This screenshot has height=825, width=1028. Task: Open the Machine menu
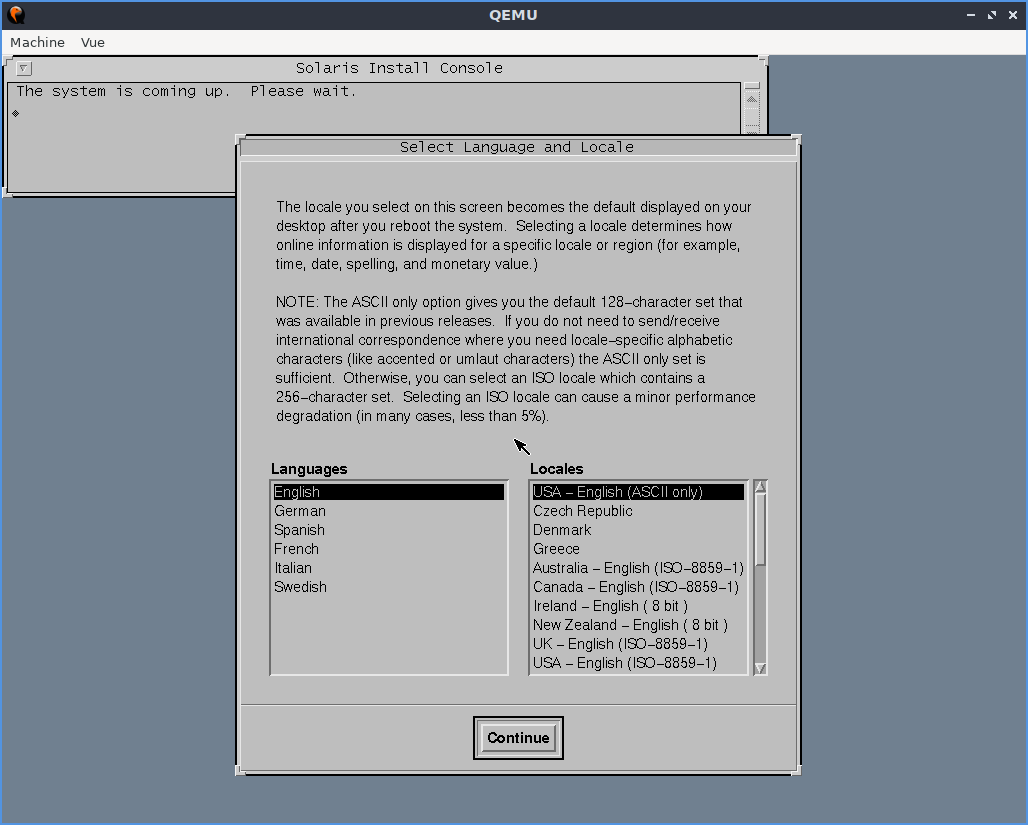point(37,43)
